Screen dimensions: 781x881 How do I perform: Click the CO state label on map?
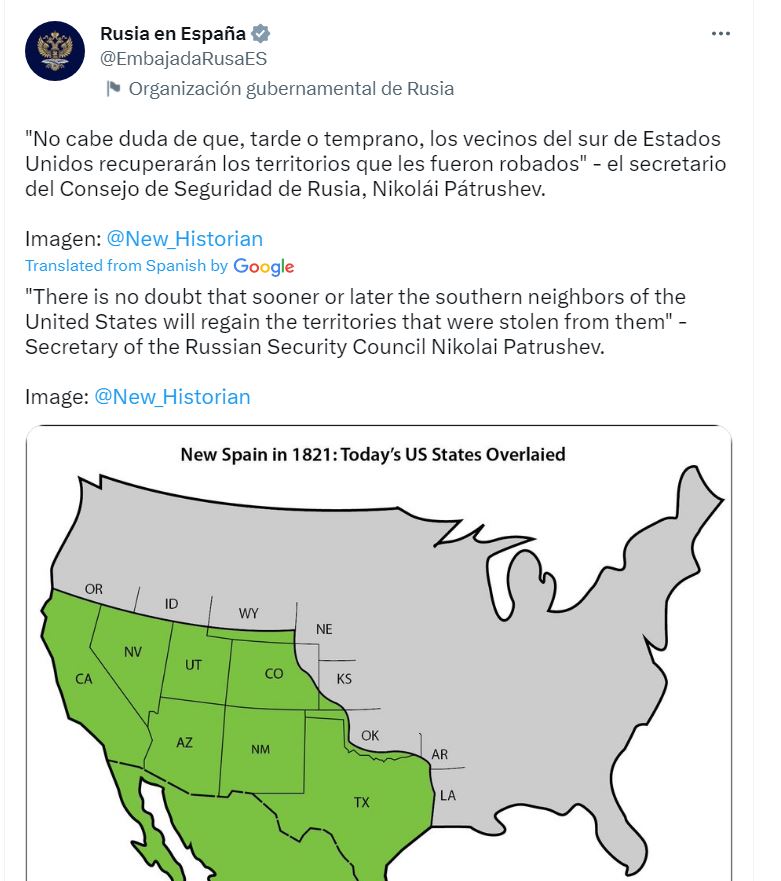[274, 673]
